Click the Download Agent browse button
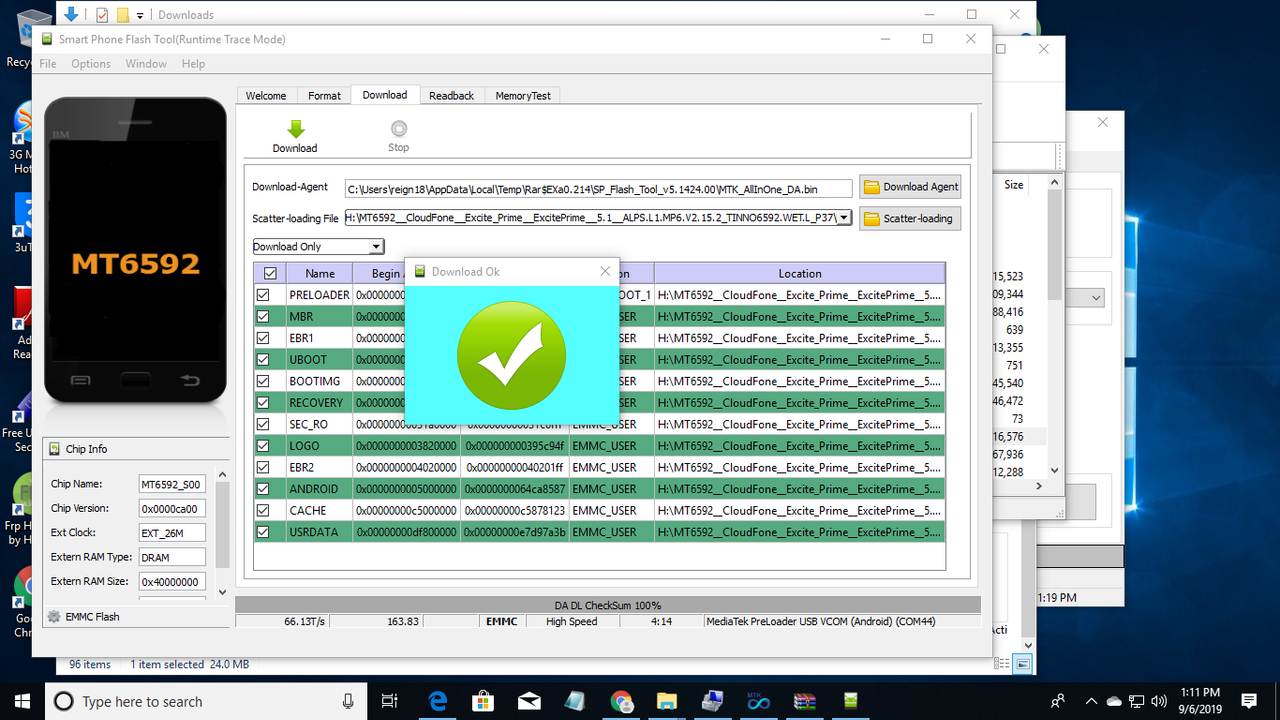 click(910, 186)
